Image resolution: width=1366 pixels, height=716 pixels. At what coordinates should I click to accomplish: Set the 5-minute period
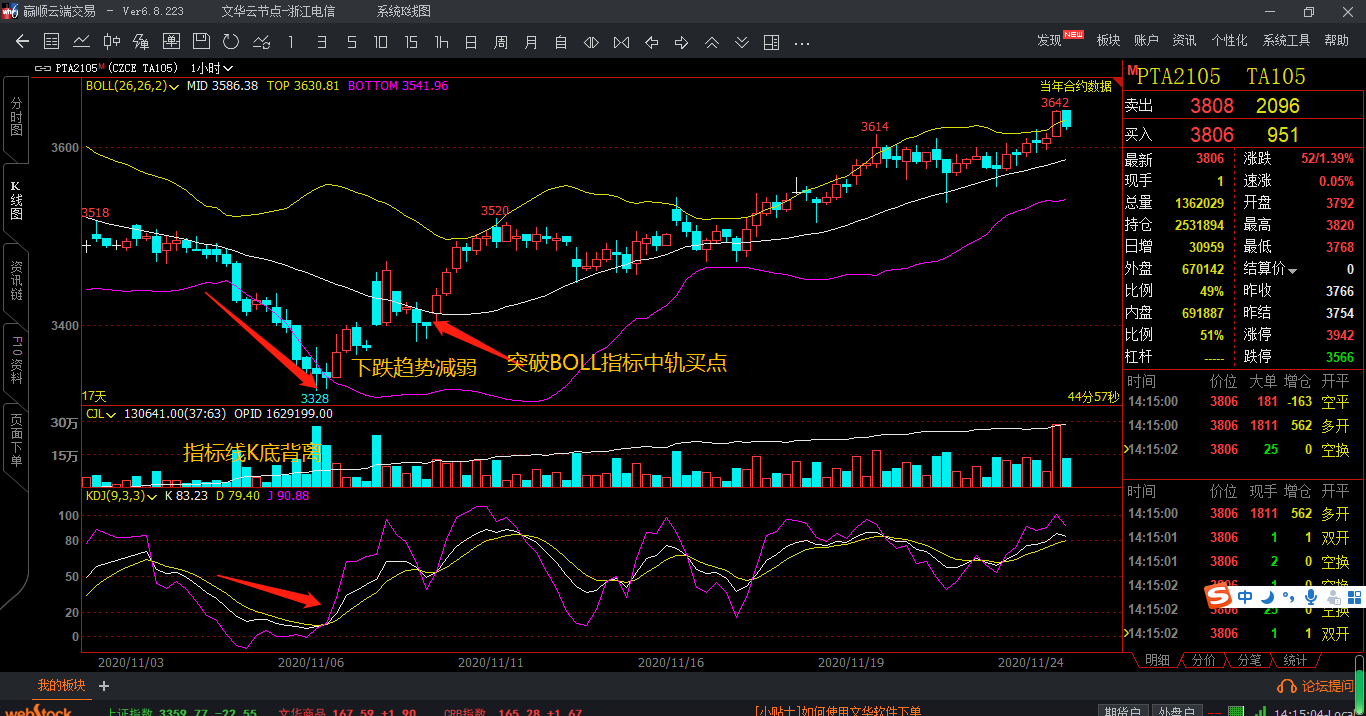tap(351, 42)
